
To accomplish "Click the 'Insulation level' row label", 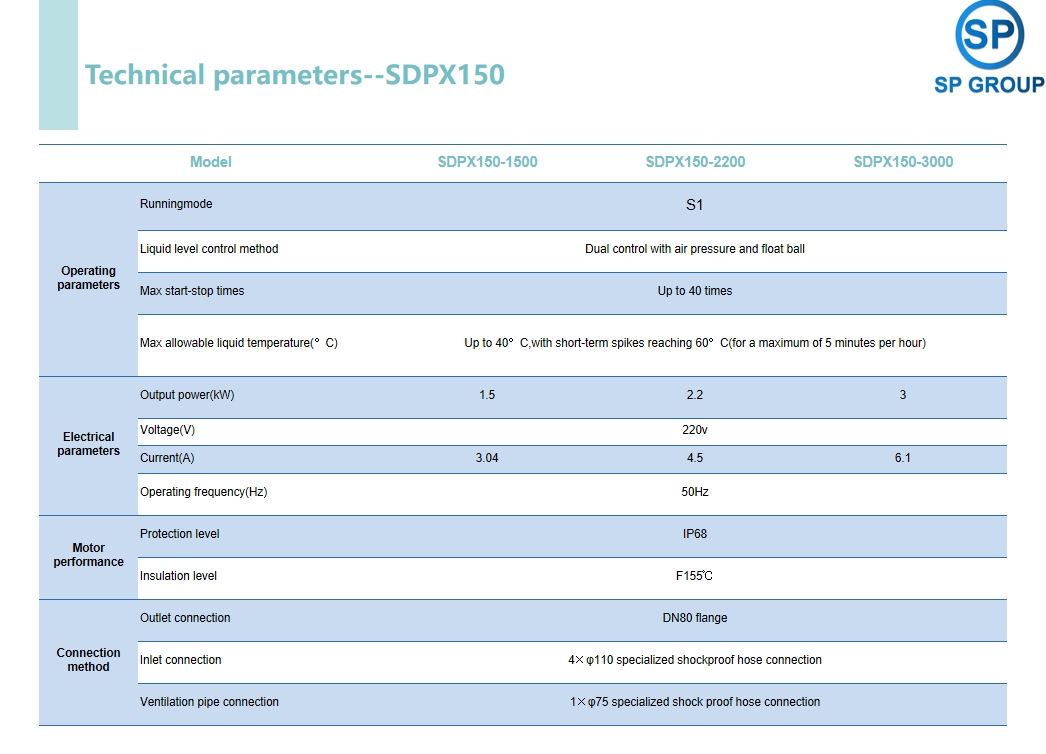I will coord(178,576).
